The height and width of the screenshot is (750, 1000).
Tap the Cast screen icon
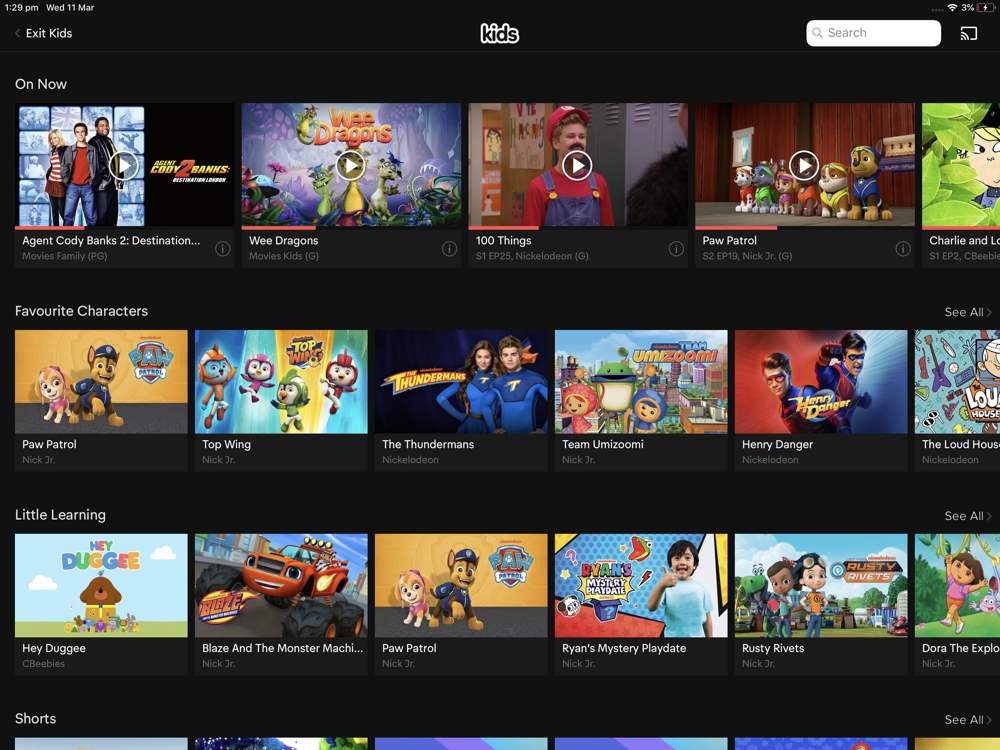[968, 33]
